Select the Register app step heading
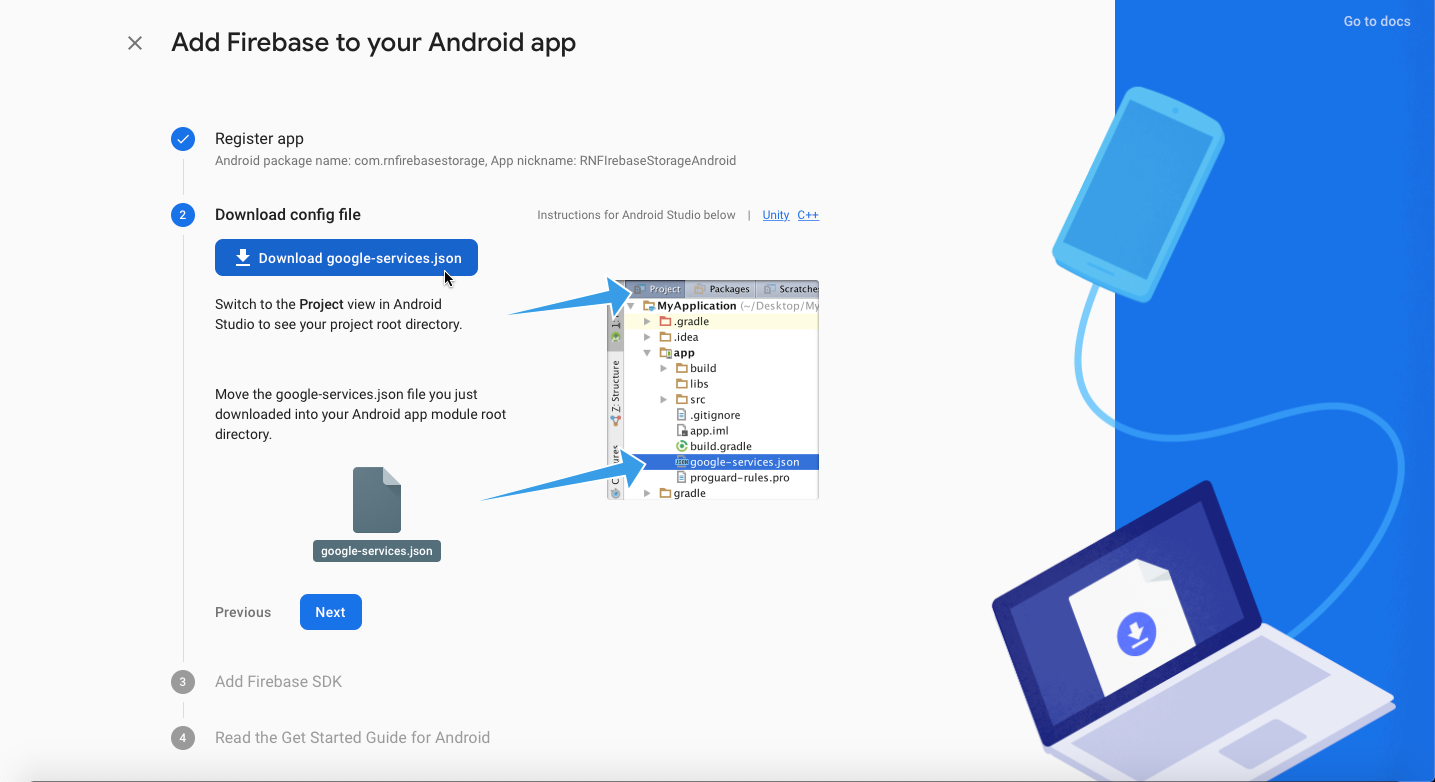This screenshot has height=782, width=1435. tap(259, 139)
